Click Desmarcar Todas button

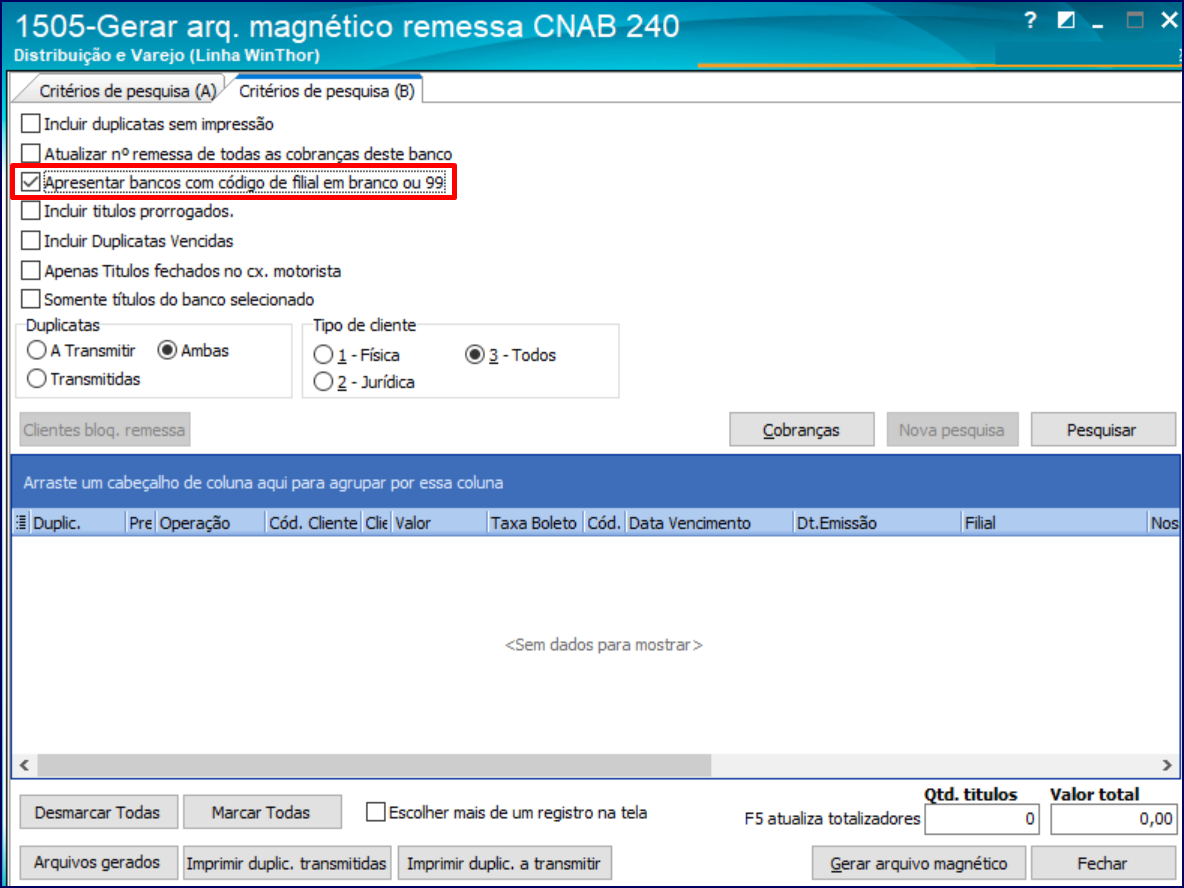[98, 812]
